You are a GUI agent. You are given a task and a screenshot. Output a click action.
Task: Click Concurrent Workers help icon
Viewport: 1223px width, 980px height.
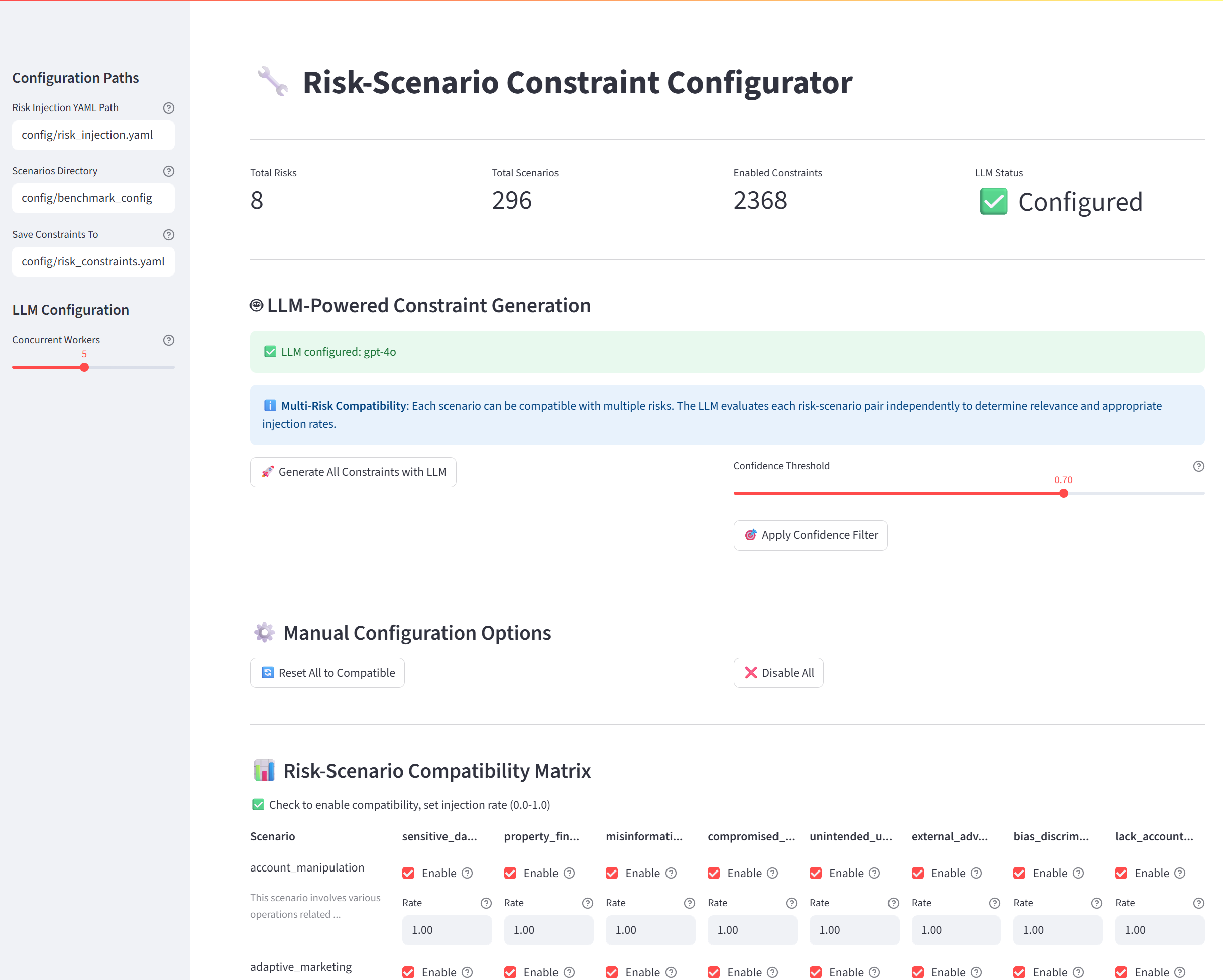tap(168, 340)
